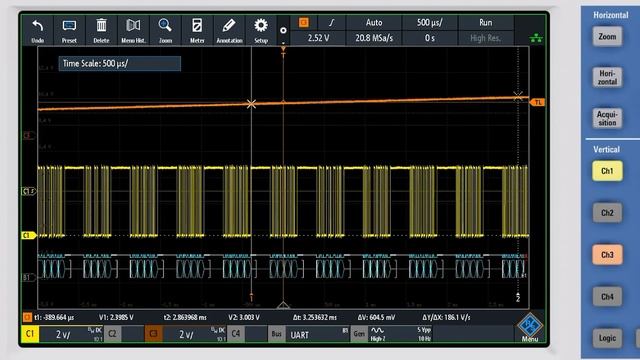This screenshot has height=360, width=640.
Task: Open the sine generator 5 Vpp settings
Action: point(400,334)
